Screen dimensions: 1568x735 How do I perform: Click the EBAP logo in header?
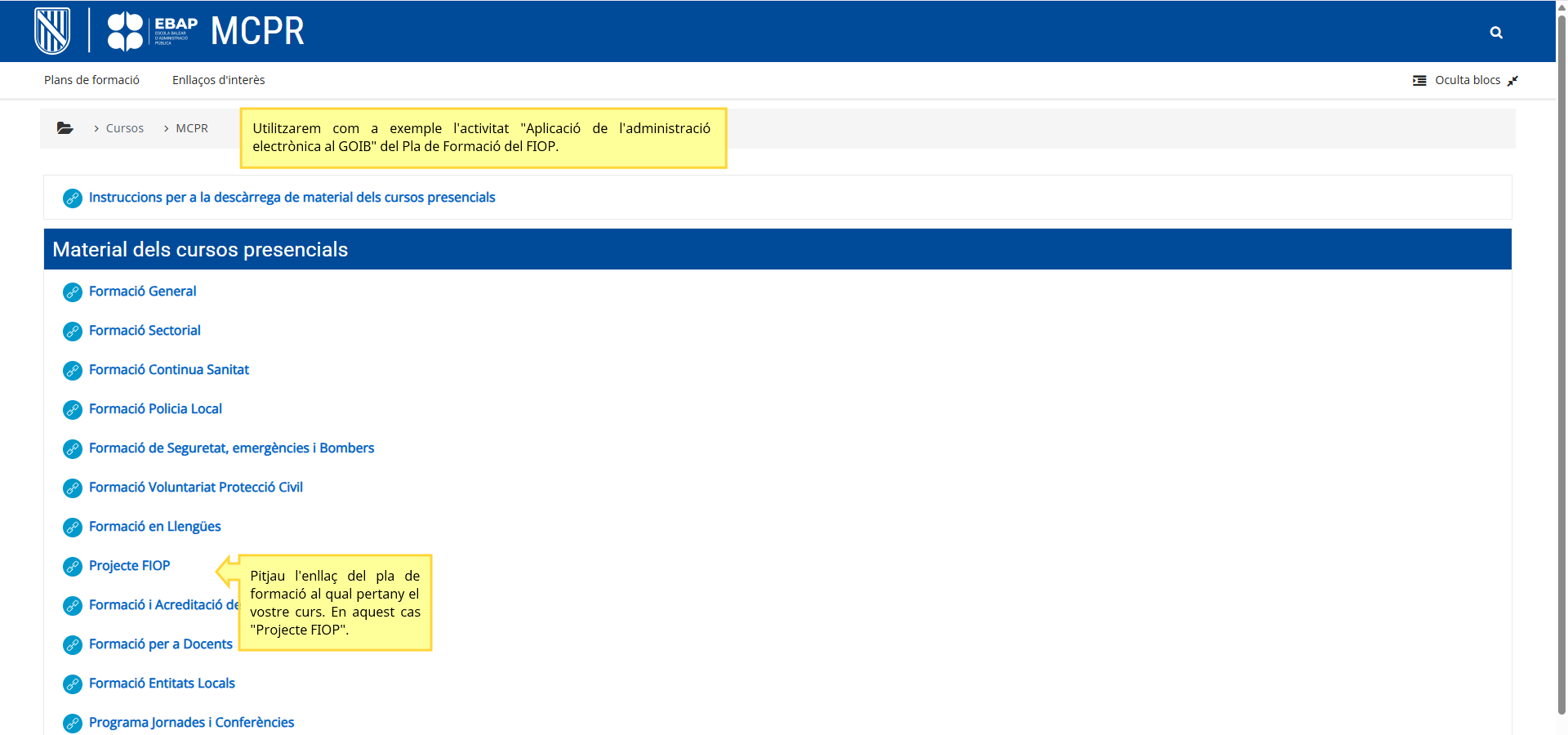(x=153, y=31)
